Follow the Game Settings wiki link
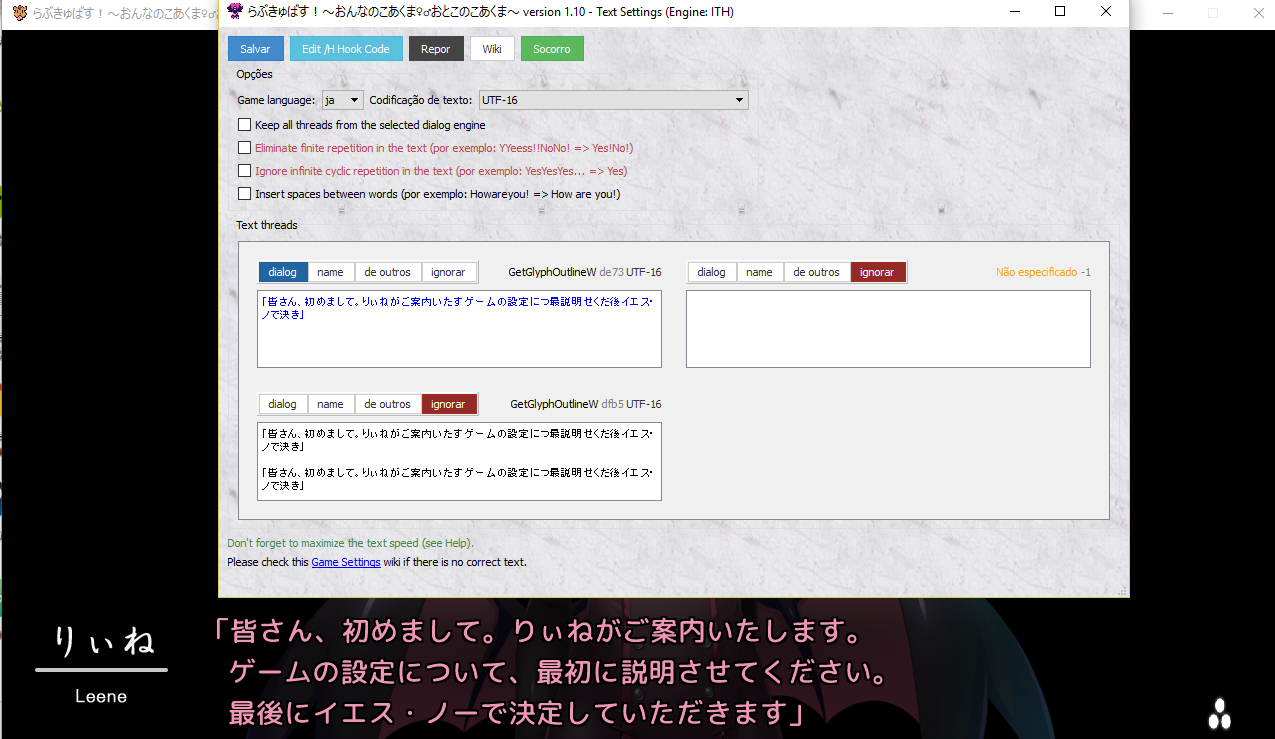The image size is (1275, 739). [345, 562]
